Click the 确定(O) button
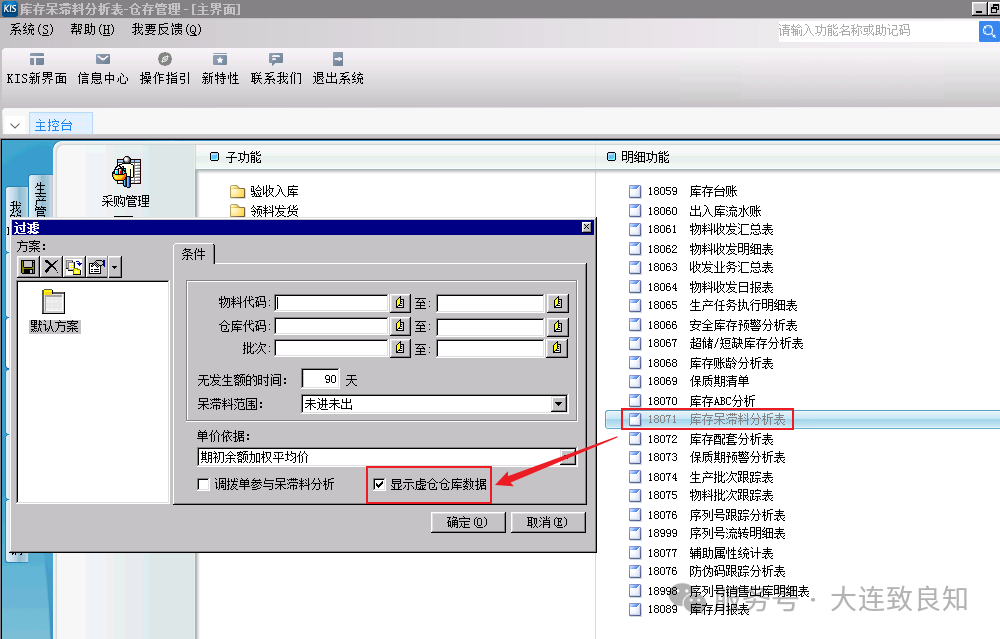 [467, 522]
